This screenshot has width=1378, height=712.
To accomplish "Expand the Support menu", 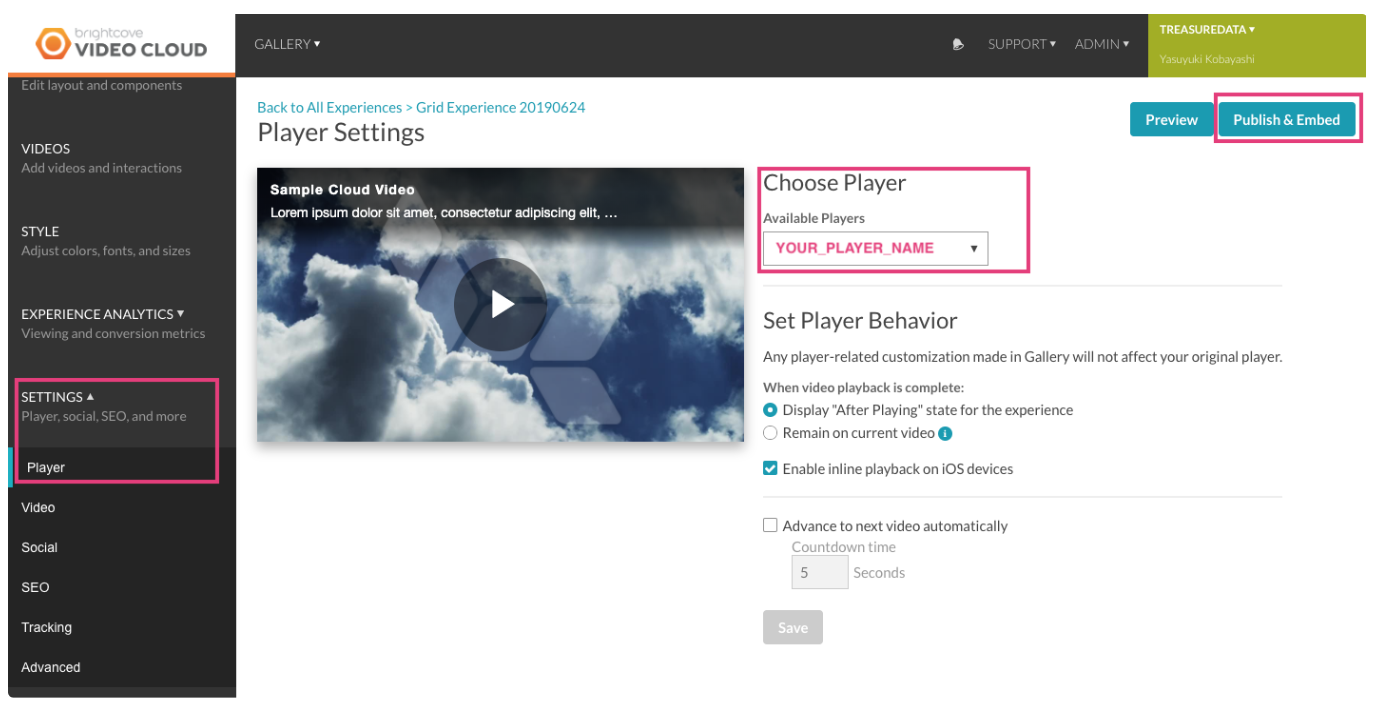I will coord(1021,44).
